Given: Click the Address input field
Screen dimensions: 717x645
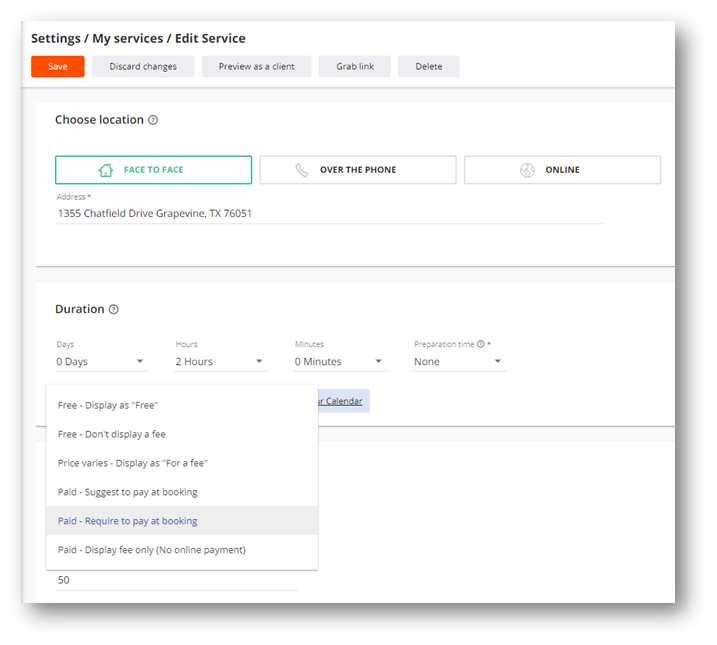Looking at the screenshot, I should (328, 213).
